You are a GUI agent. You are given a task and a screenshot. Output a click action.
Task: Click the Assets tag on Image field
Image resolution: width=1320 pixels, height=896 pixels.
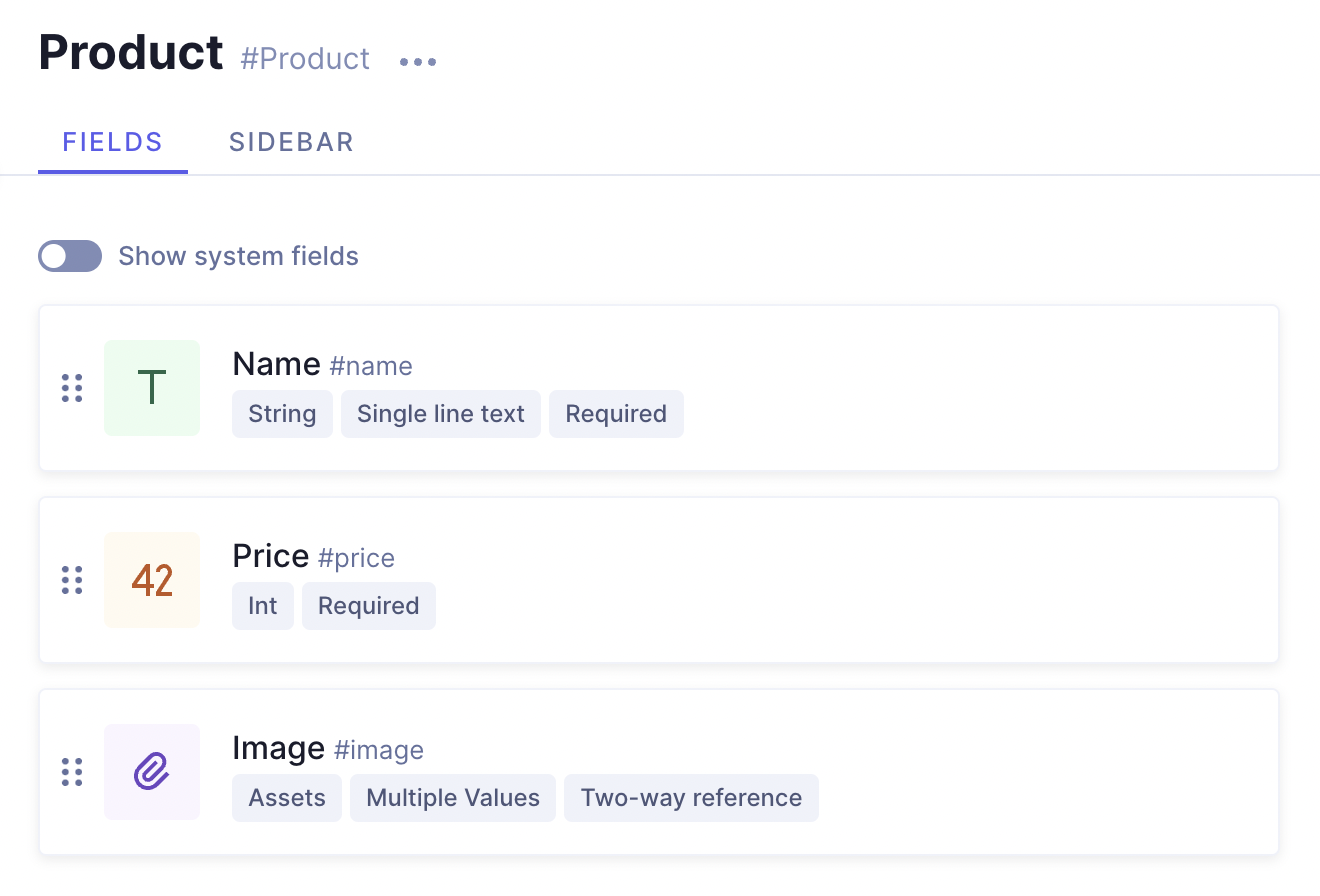(287, 798)
